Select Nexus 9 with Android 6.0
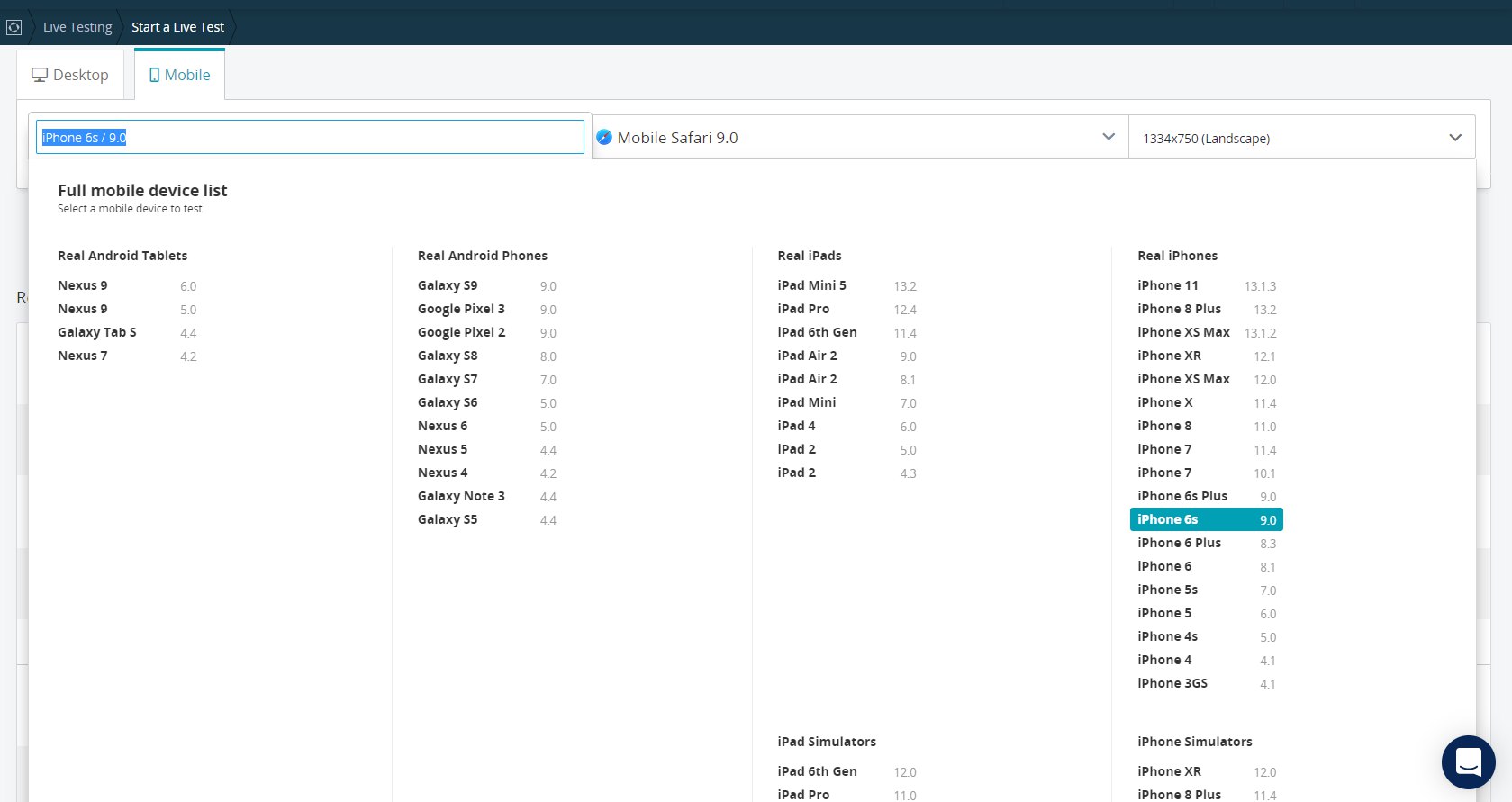The height and width of the screenshot is (802, 1512). 127,285
